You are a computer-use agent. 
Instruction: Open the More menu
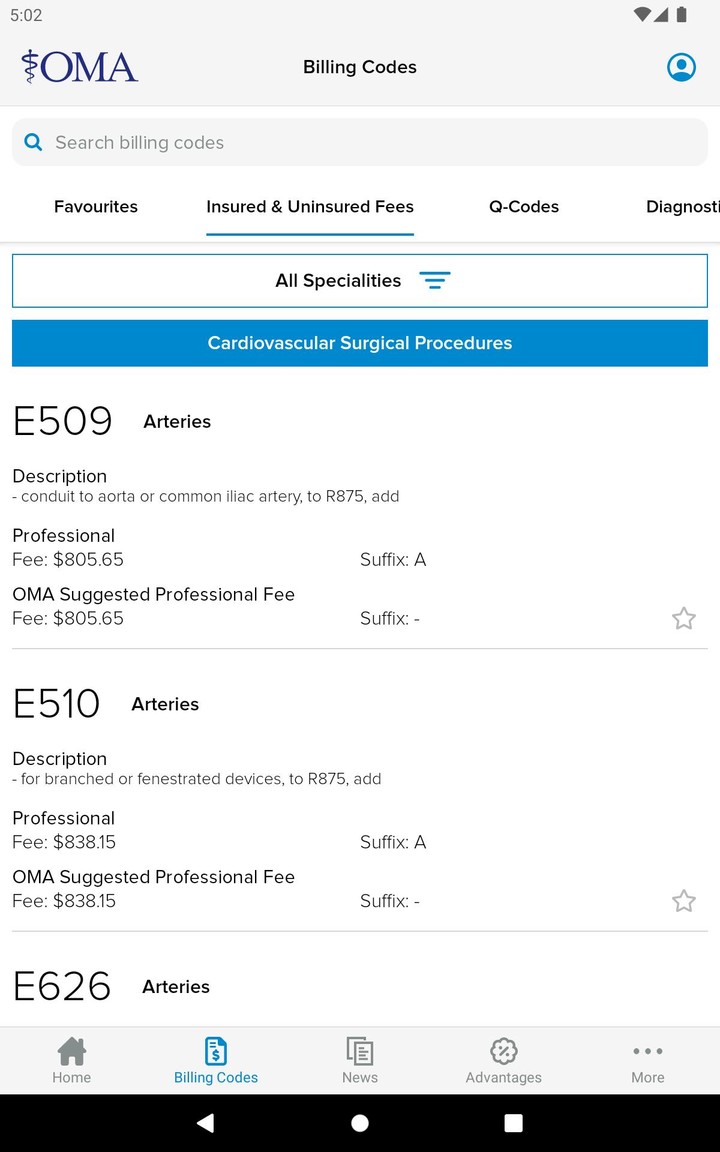click(648, 1060)
